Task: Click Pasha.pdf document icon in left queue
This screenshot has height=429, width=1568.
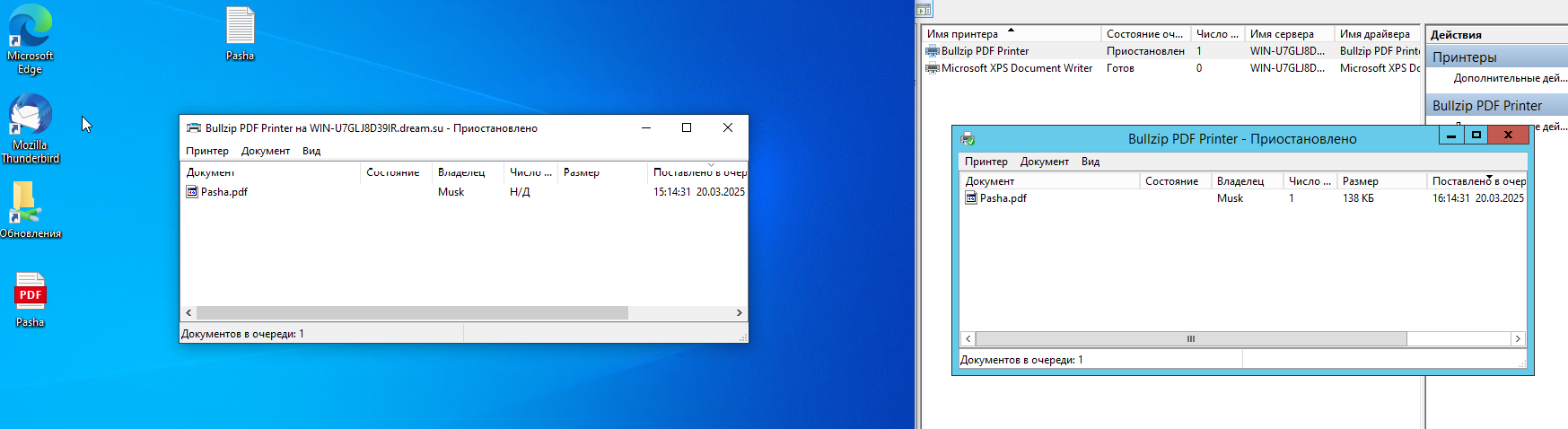Action: [191, 191]
